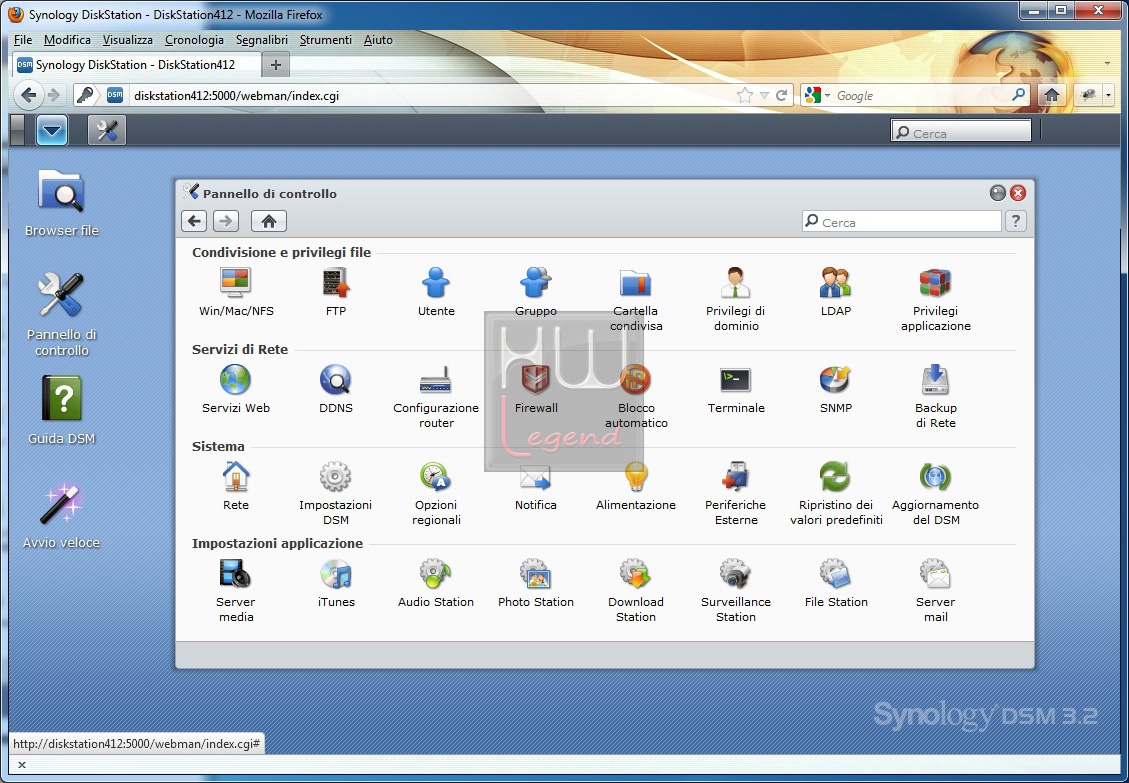Open Backup di Rete
The width and height of the screenshot is (1129, 783).
coord(935,396)
